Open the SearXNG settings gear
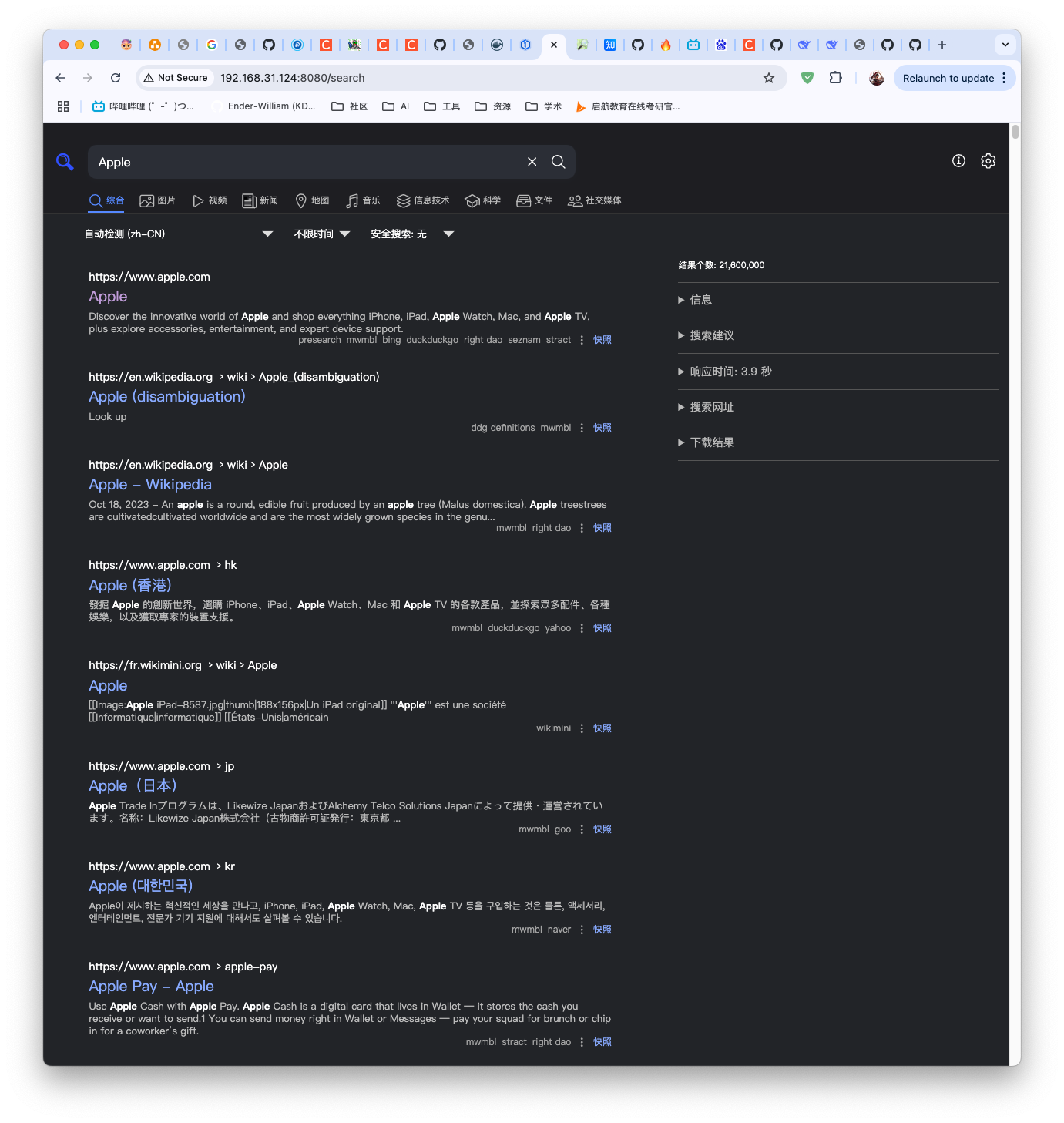 pos(988,161)
